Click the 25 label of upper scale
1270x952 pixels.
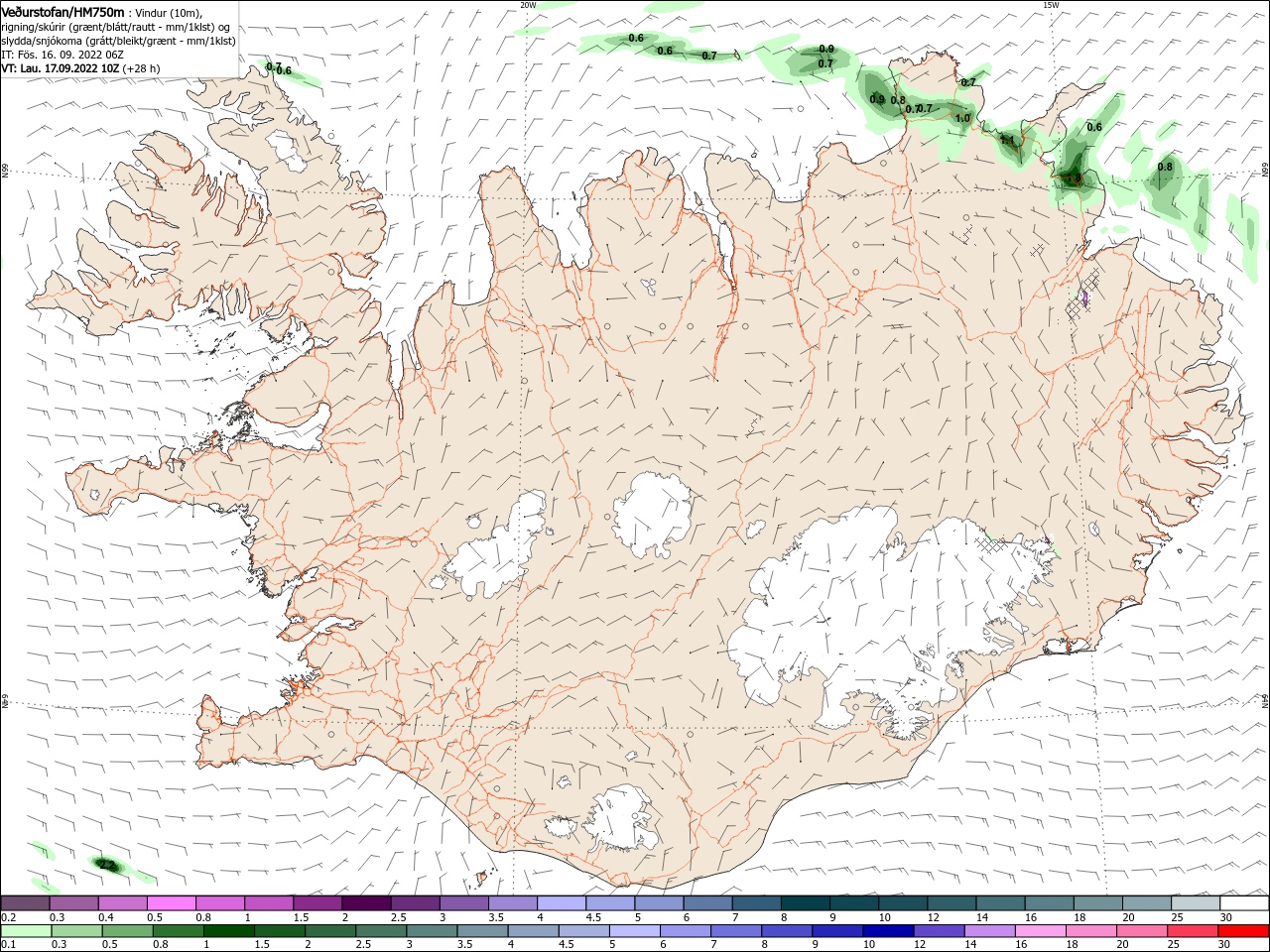coord(1177,917)
